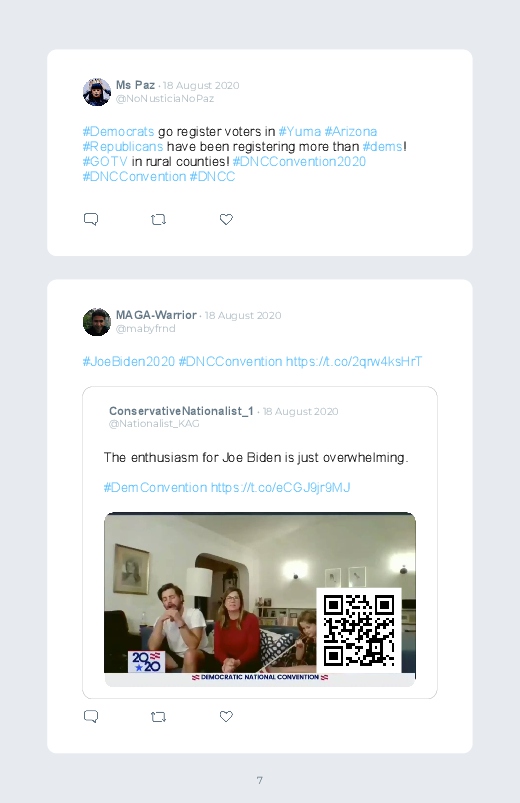Image resolution: width=520 pixels, height=803 pixels.
Task: Open ConservativeNationalist_1 quoted author name
Action: pos(181,411)
